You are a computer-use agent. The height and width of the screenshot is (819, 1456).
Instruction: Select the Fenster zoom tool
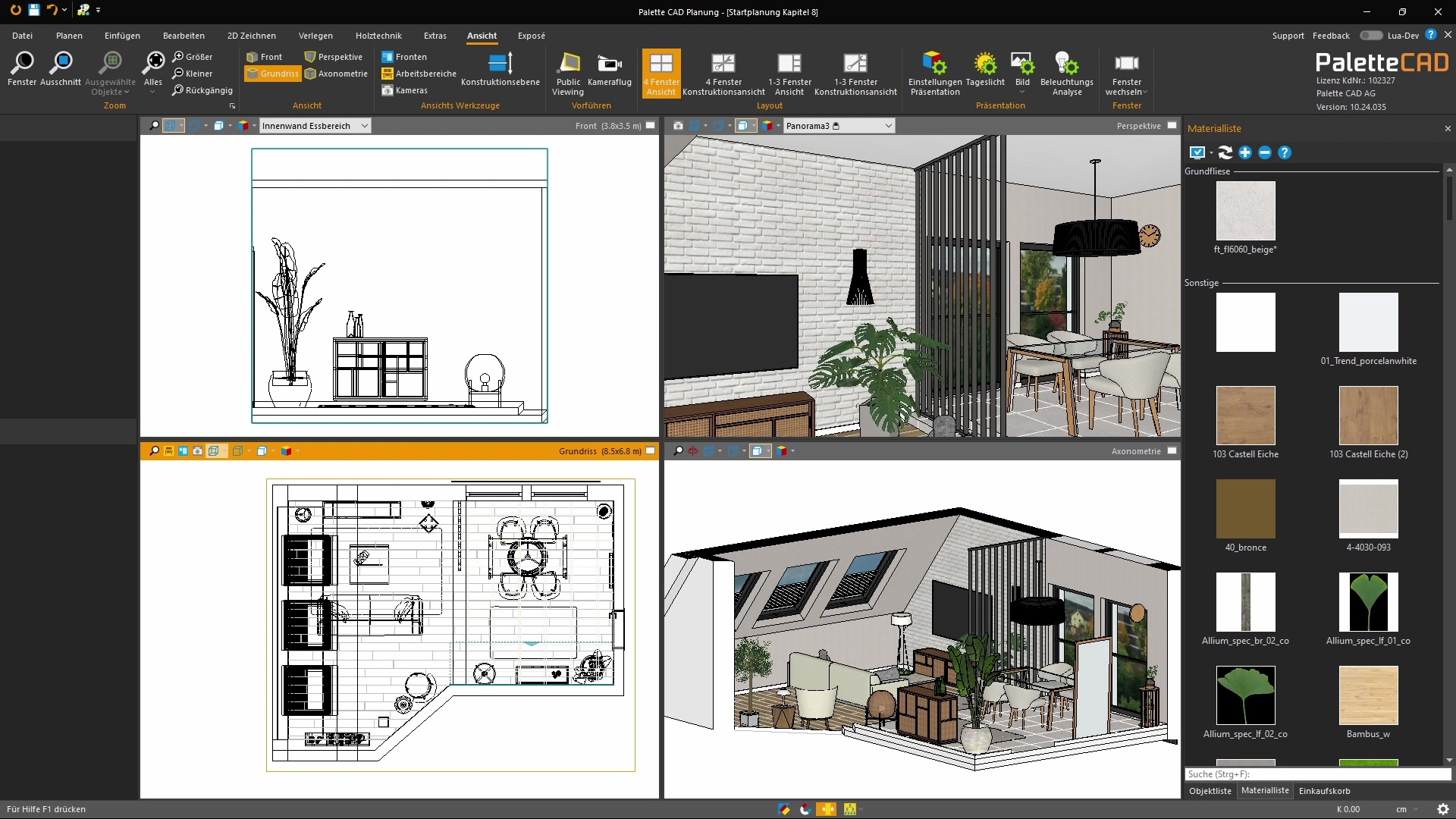(22, 69)
